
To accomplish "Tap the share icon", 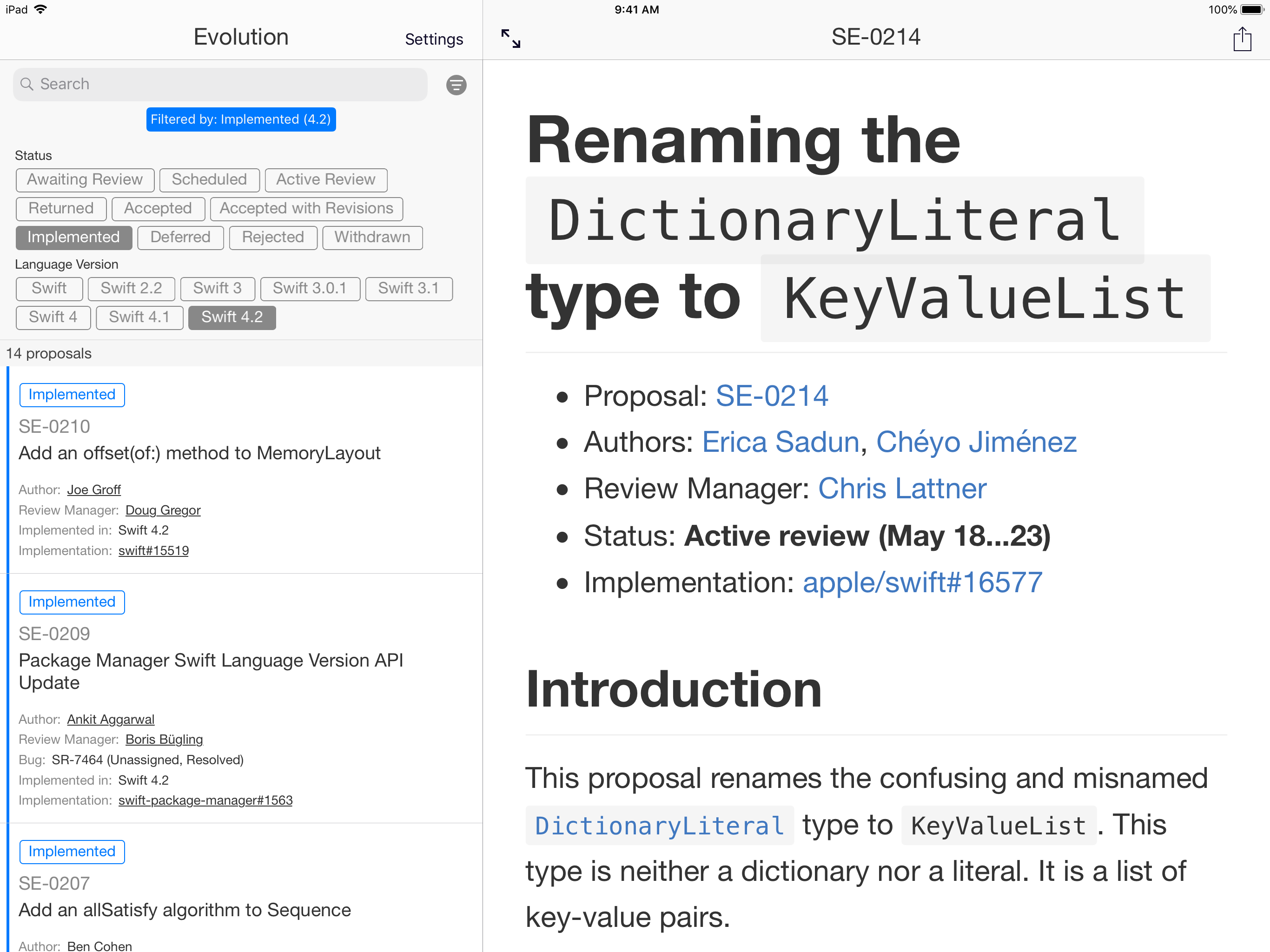I will pyautogui.click(x=1242, y=39).
